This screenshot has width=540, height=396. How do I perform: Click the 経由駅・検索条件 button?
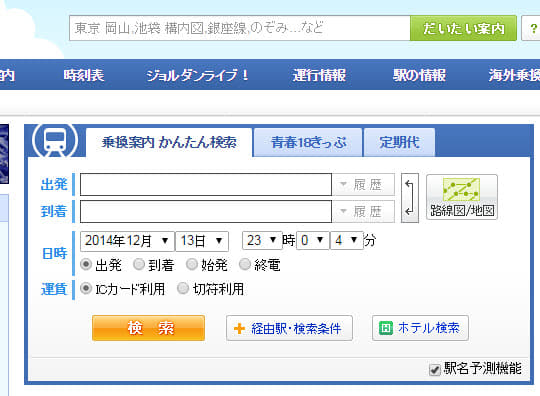289,328
